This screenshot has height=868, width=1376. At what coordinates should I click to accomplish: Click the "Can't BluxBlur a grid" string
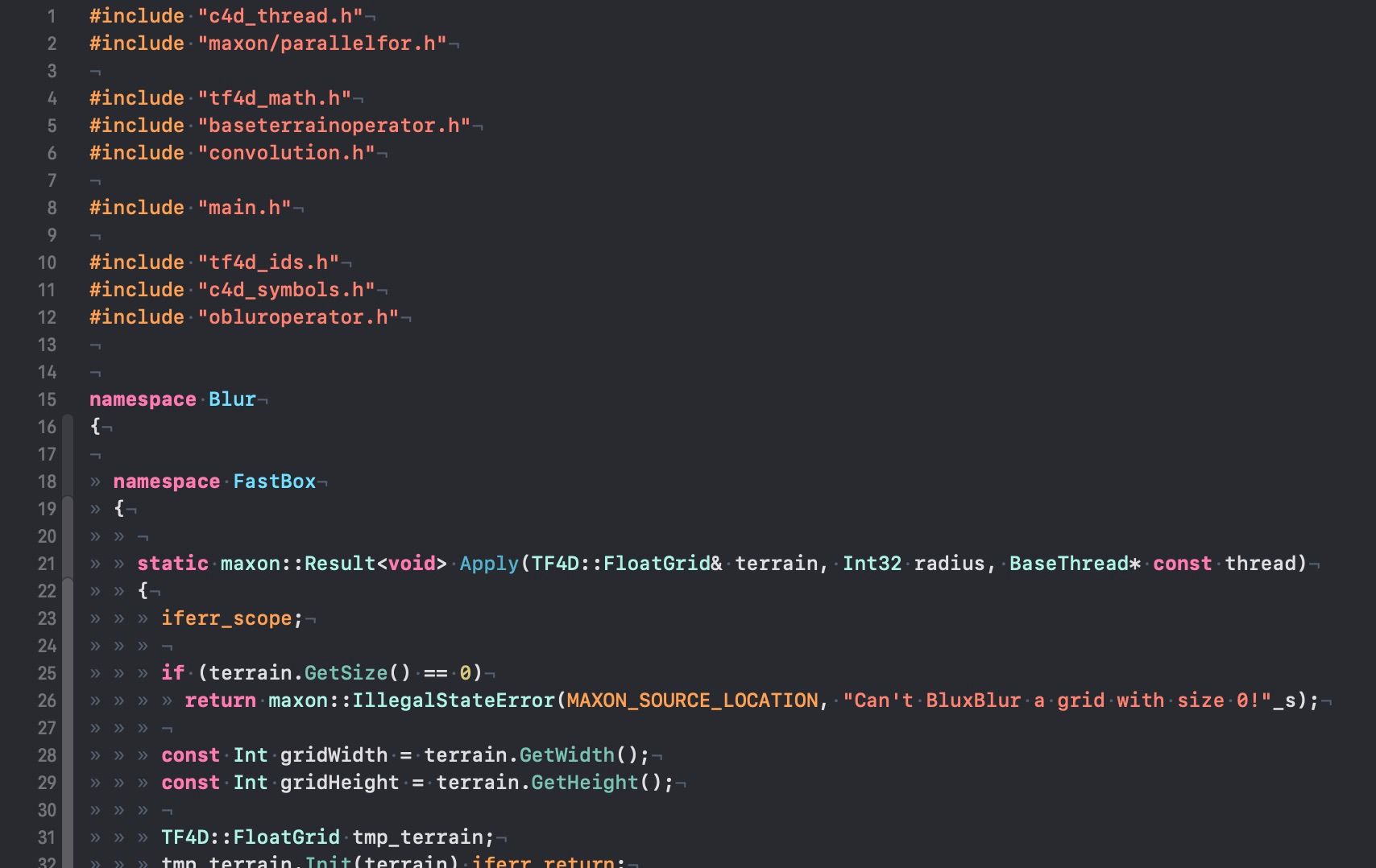pos(1057,701)
